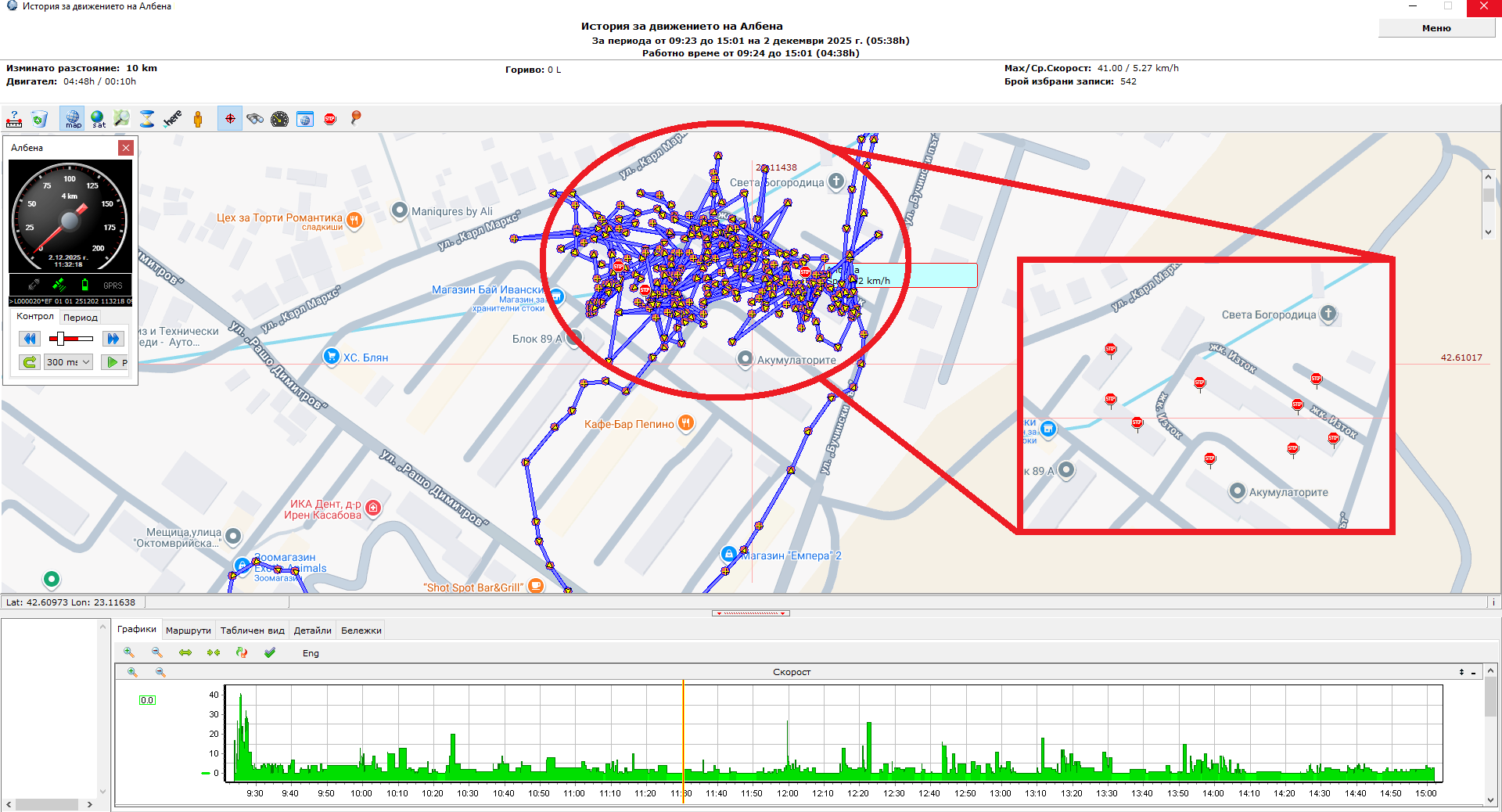Image resolution: width=1502 pixels, height=812 pixels.
Task: Switch to the 'Период' tab
Action: (81, 318)
